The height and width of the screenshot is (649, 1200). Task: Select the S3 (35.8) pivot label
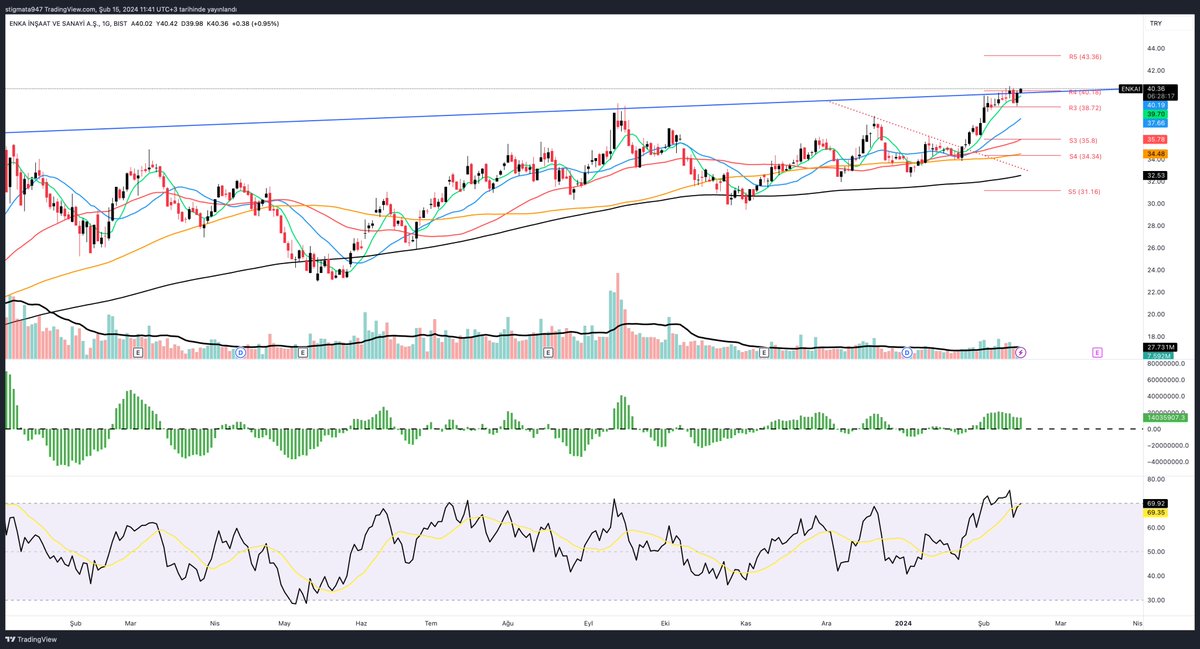(1084, 140)
